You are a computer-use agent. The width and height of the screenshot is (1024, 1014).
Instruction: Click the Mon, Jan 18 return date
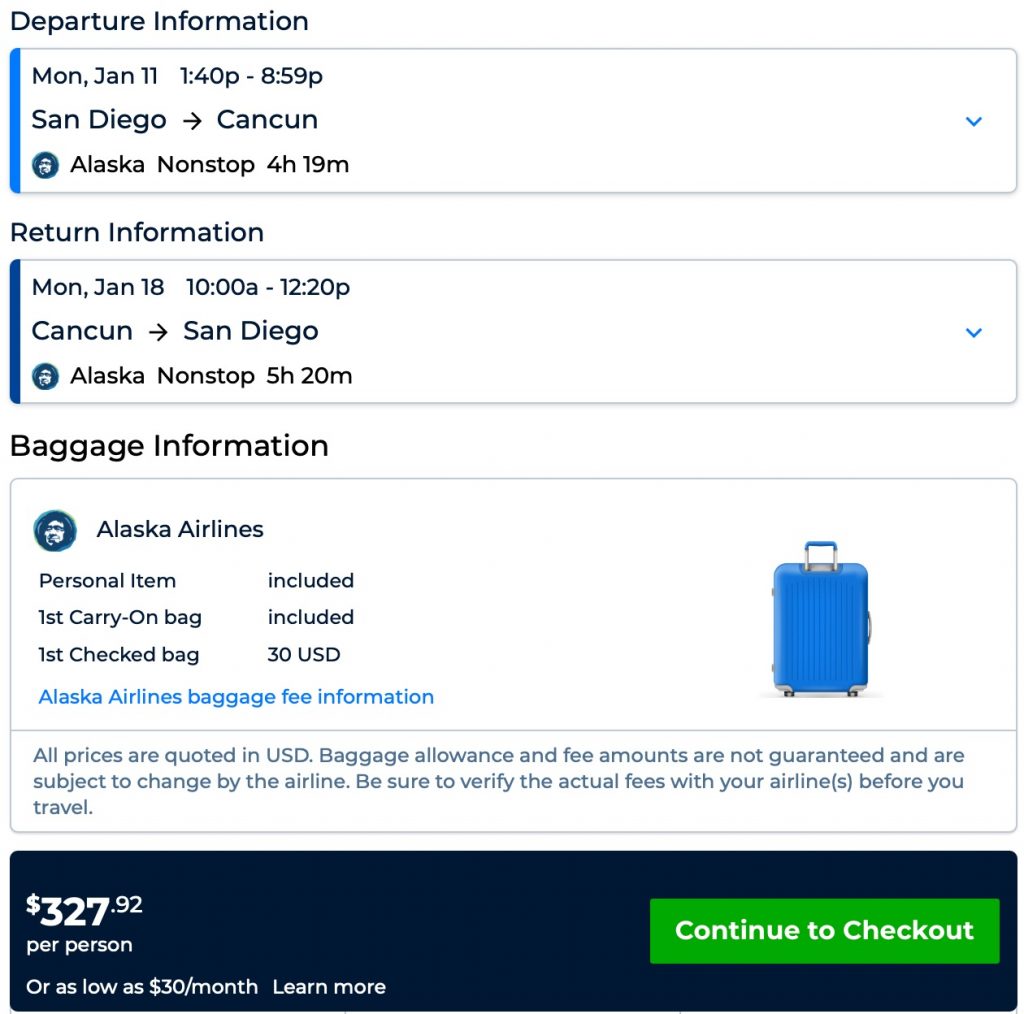click(x=98, y=287)
